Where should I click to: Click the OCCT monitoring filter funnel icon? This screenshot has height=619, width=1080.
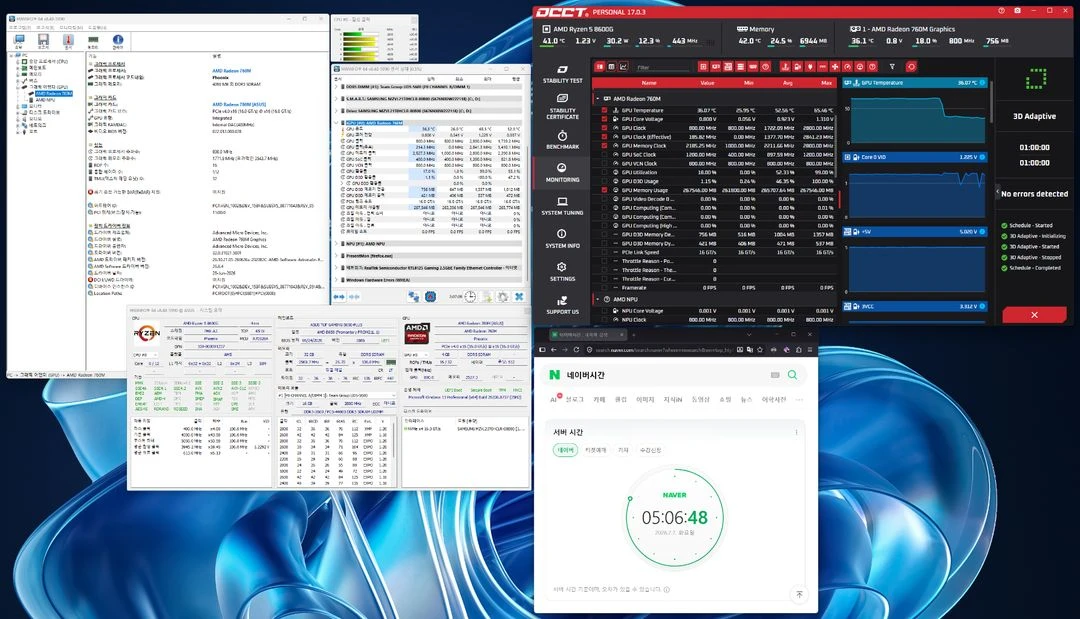point(892,67)
